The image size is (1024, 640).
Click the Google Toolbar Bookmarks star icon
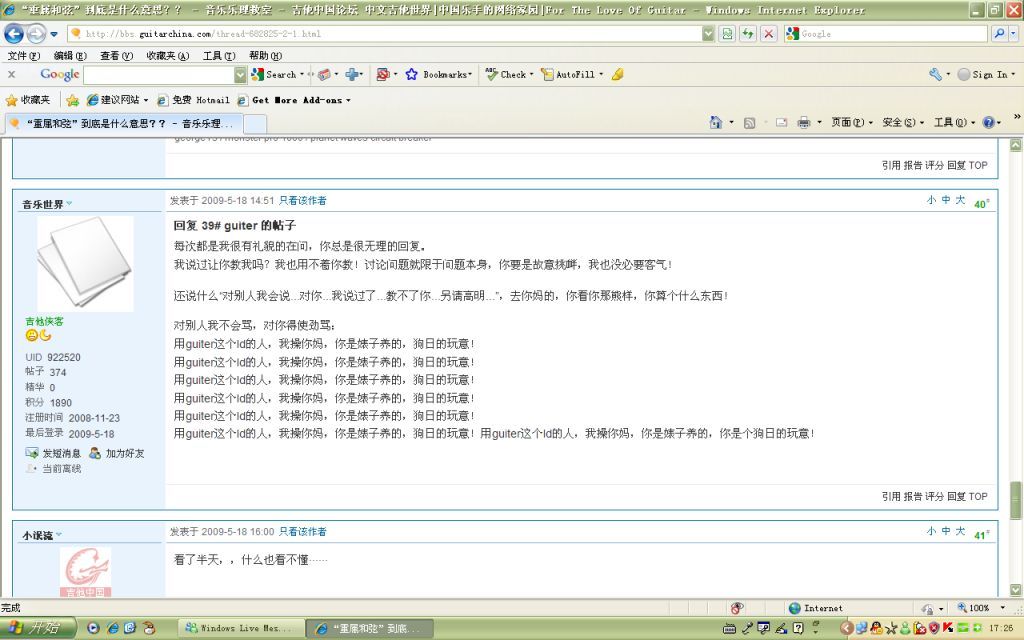(x=411, y=74)
